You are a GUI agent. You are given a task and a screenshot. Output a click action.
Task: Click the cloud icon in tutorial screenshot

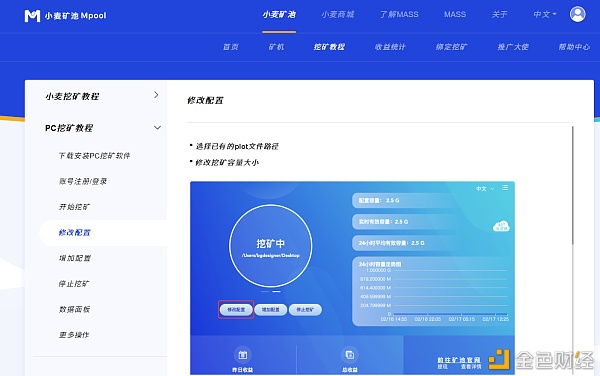(x=501, y=226)
